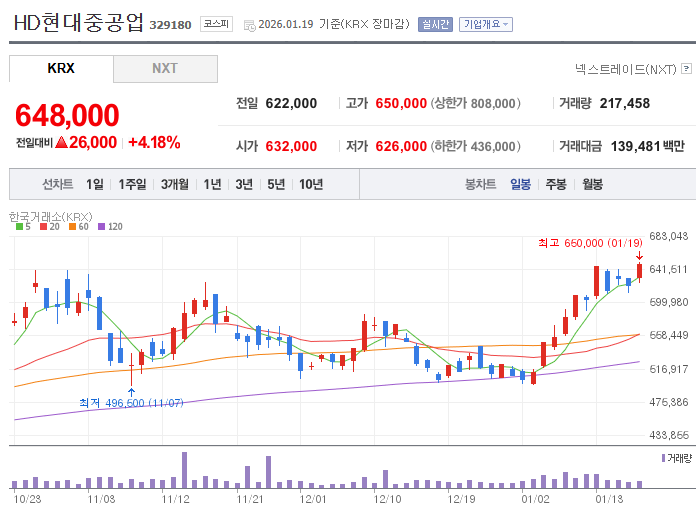Show the 10년 line chart
The height and width of the screenshot is (508, 696).
(311, 184)
